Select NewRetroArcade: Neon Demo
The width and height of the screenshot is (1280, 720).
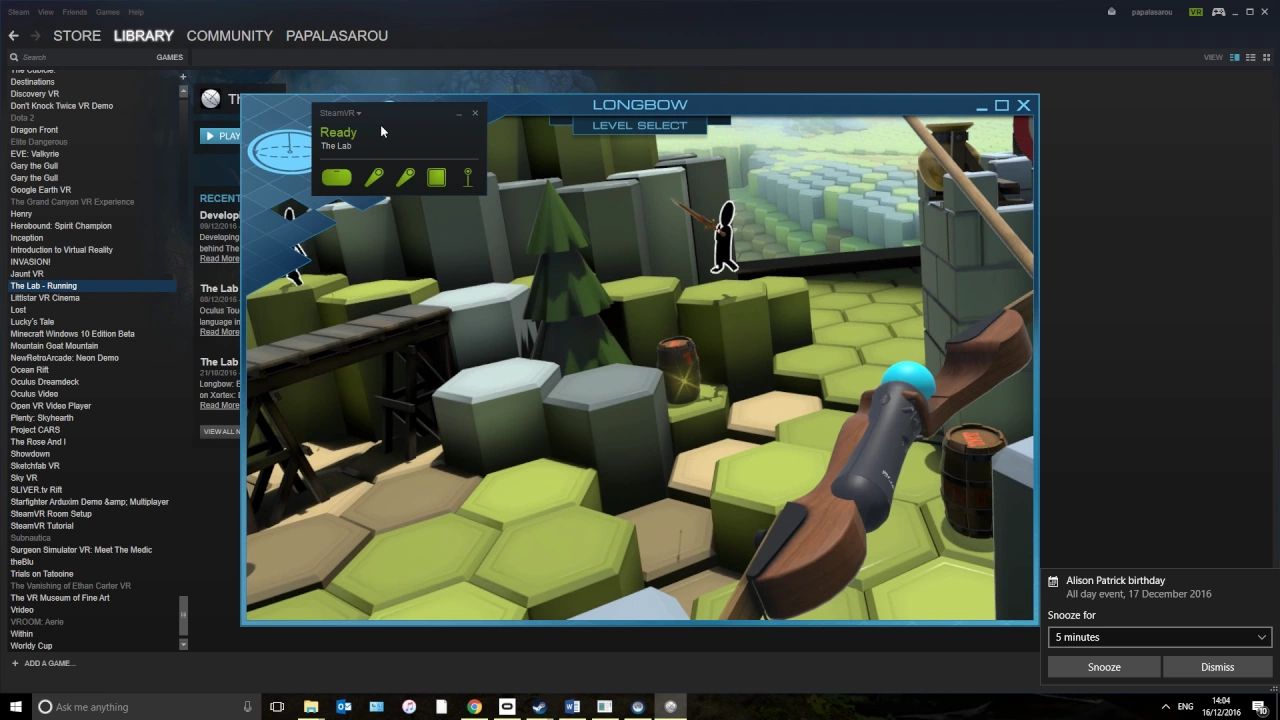[x=64, y=358]
